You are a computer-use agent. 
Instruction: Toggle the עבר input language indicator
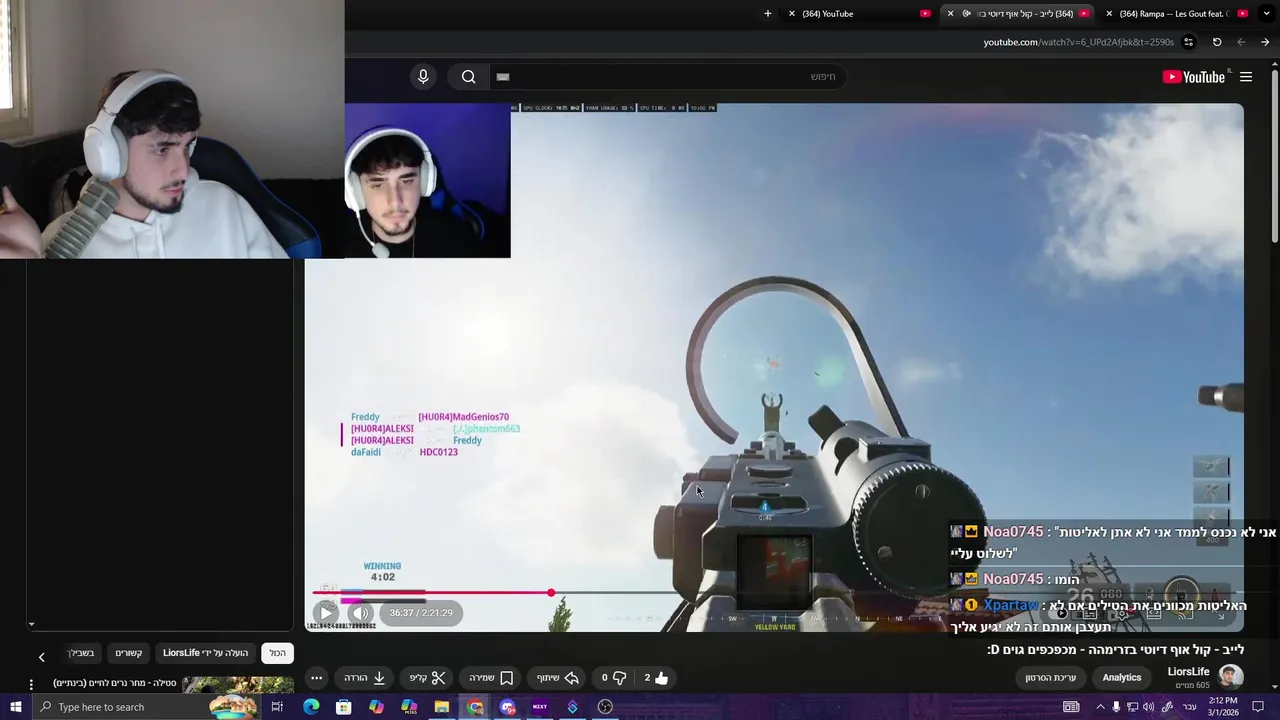click(x=1189, y=707)
